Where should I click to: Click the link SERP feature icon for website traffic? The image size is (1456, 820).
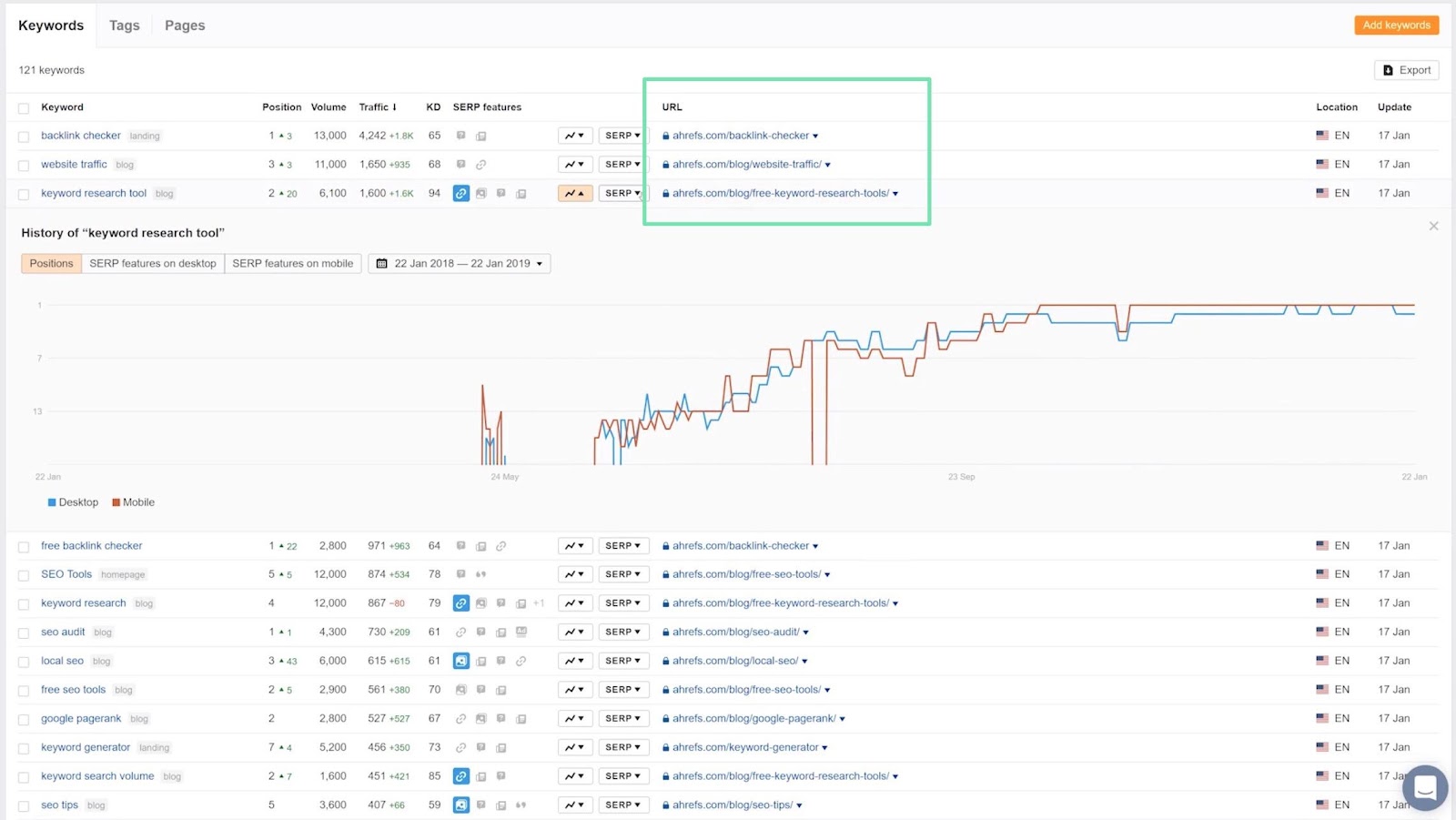click(x=480, y=165)
